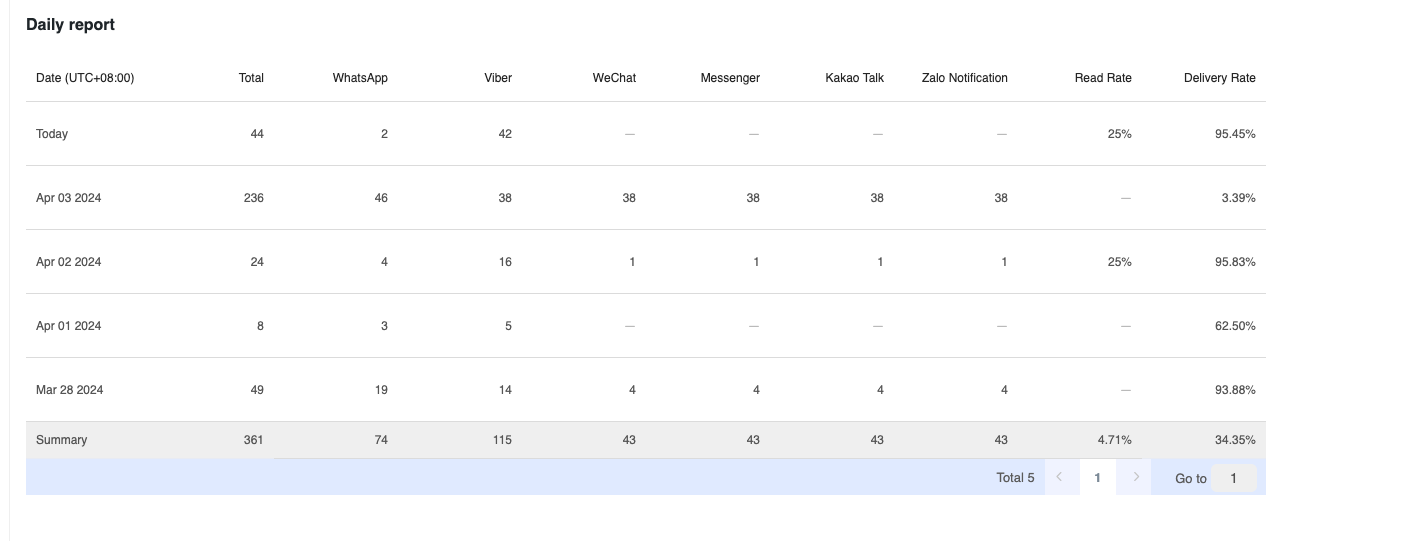Viewport: 1416px width, 541px height.
Task: Click the Kakao Talk column header
Action: pyautogui.click(x=854, y=78)
